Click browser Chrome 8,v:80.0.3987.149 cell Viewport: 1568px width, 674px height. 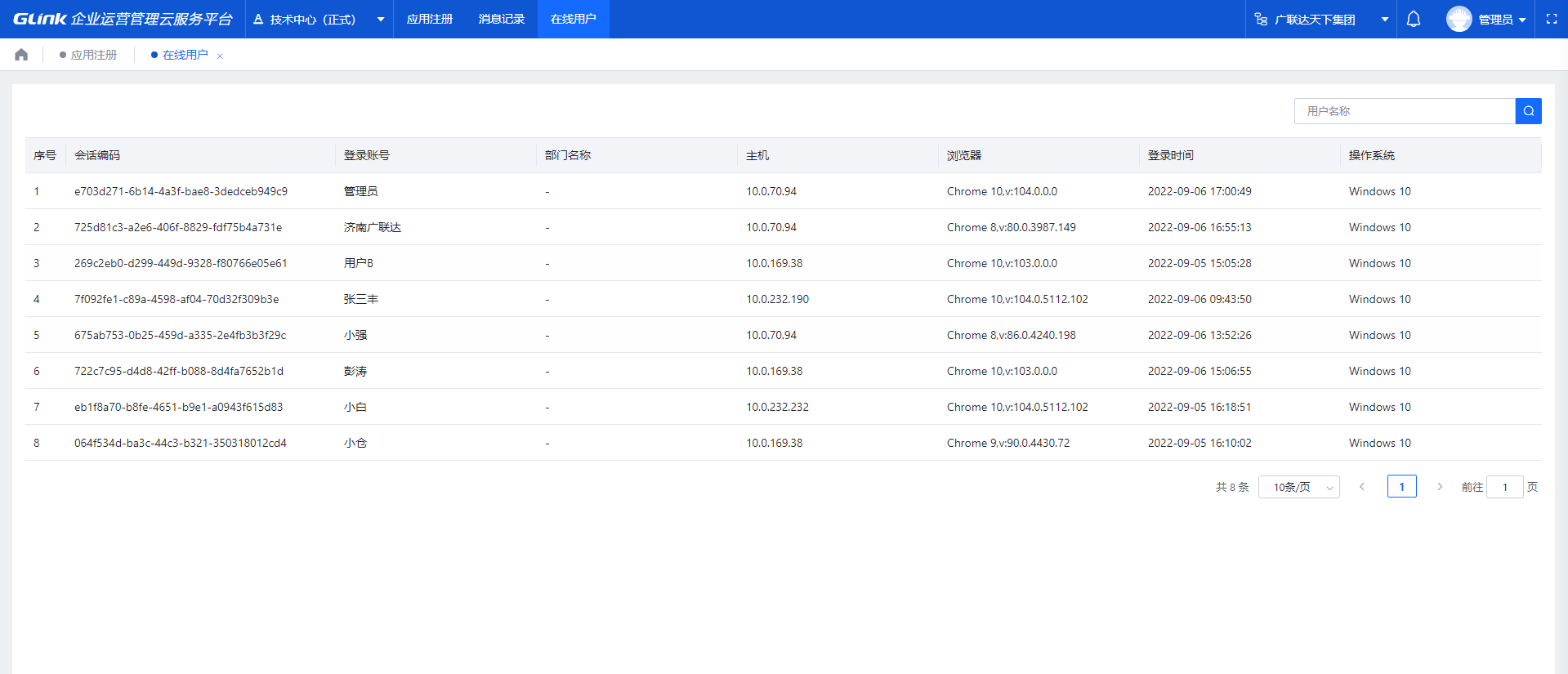coord(1012,227)
